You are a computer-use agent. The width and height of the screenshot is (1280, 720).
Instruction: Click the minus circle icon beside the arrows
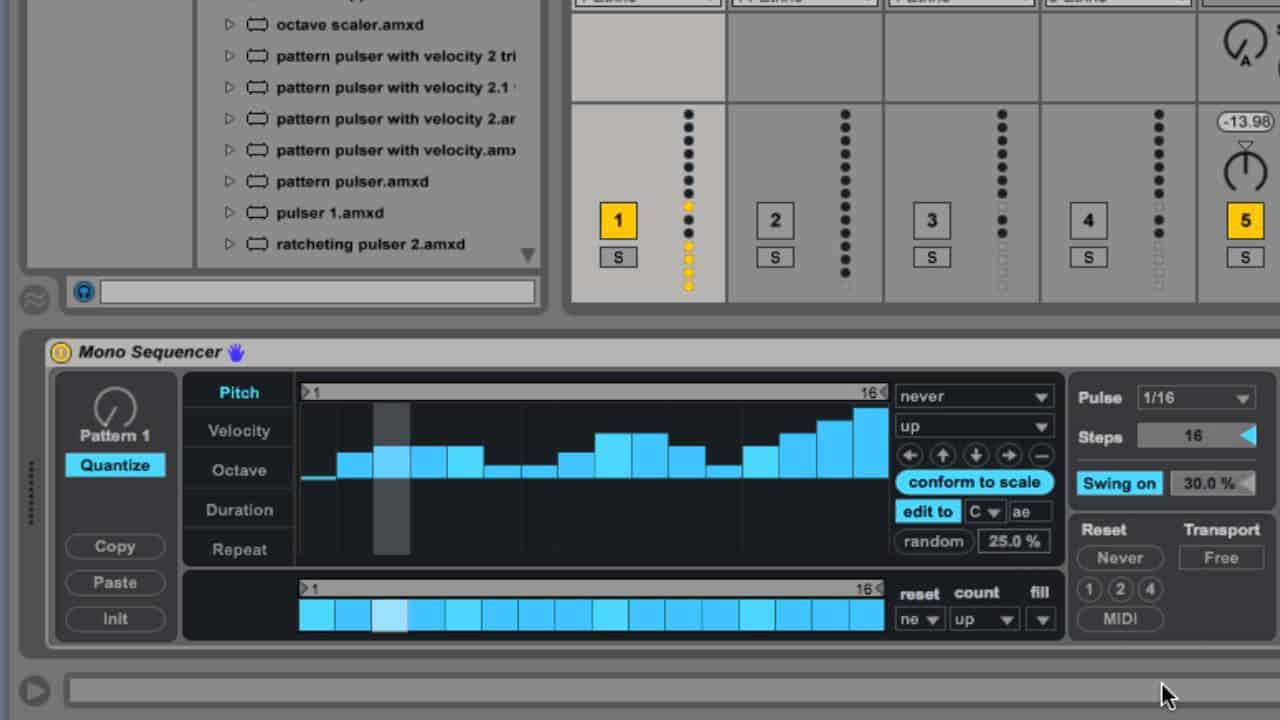1041,455
